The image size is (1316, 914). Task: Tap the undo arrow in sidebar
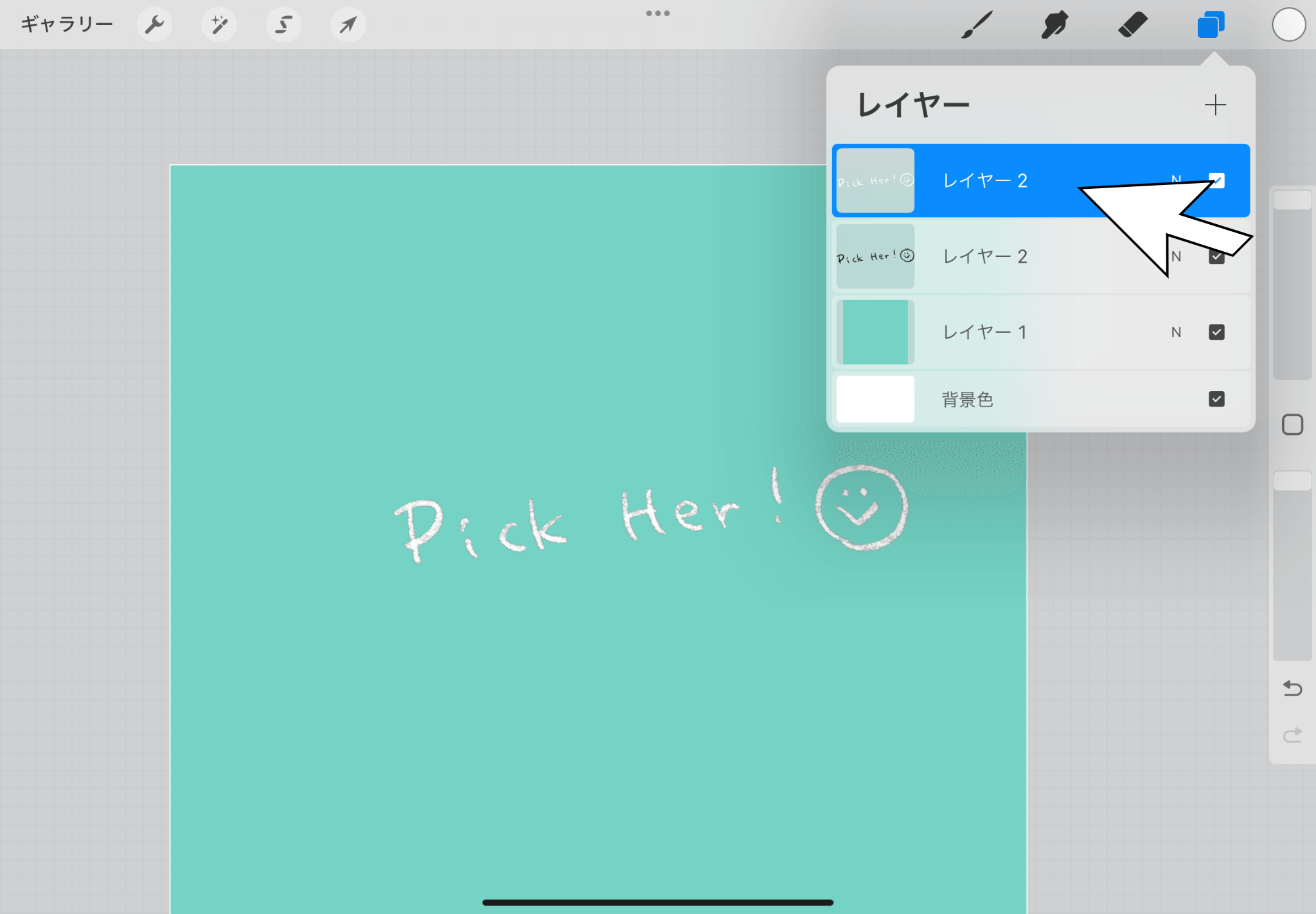coord(1292,689)
